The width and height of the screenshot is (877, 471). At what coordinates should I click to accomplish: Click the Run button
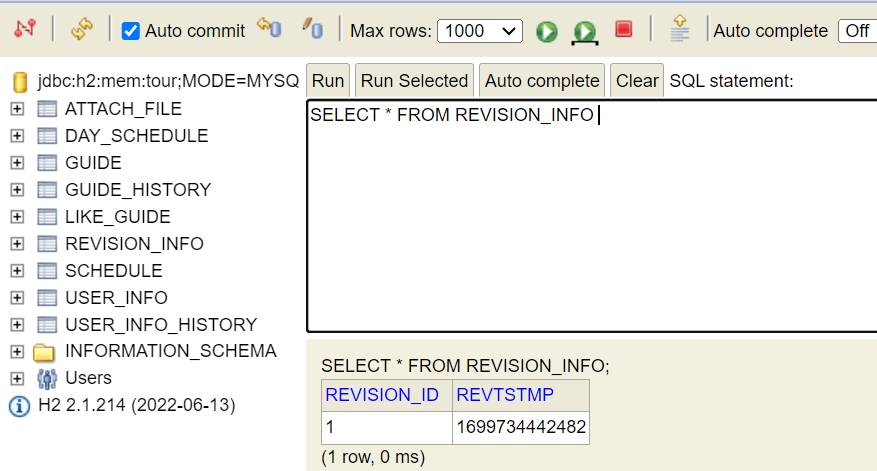tap(328, 81)
